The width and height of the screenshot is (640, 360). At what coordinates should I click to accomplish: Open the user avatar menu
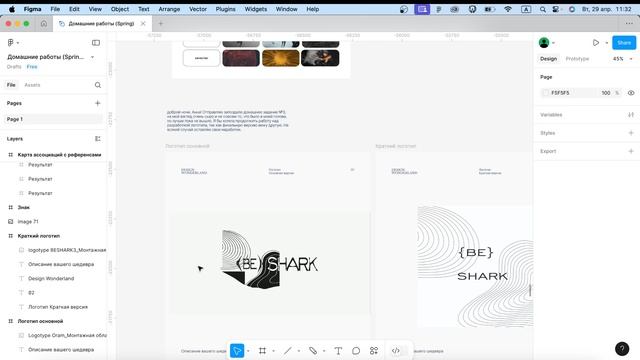pyautogui.click(x=544, y=42)
